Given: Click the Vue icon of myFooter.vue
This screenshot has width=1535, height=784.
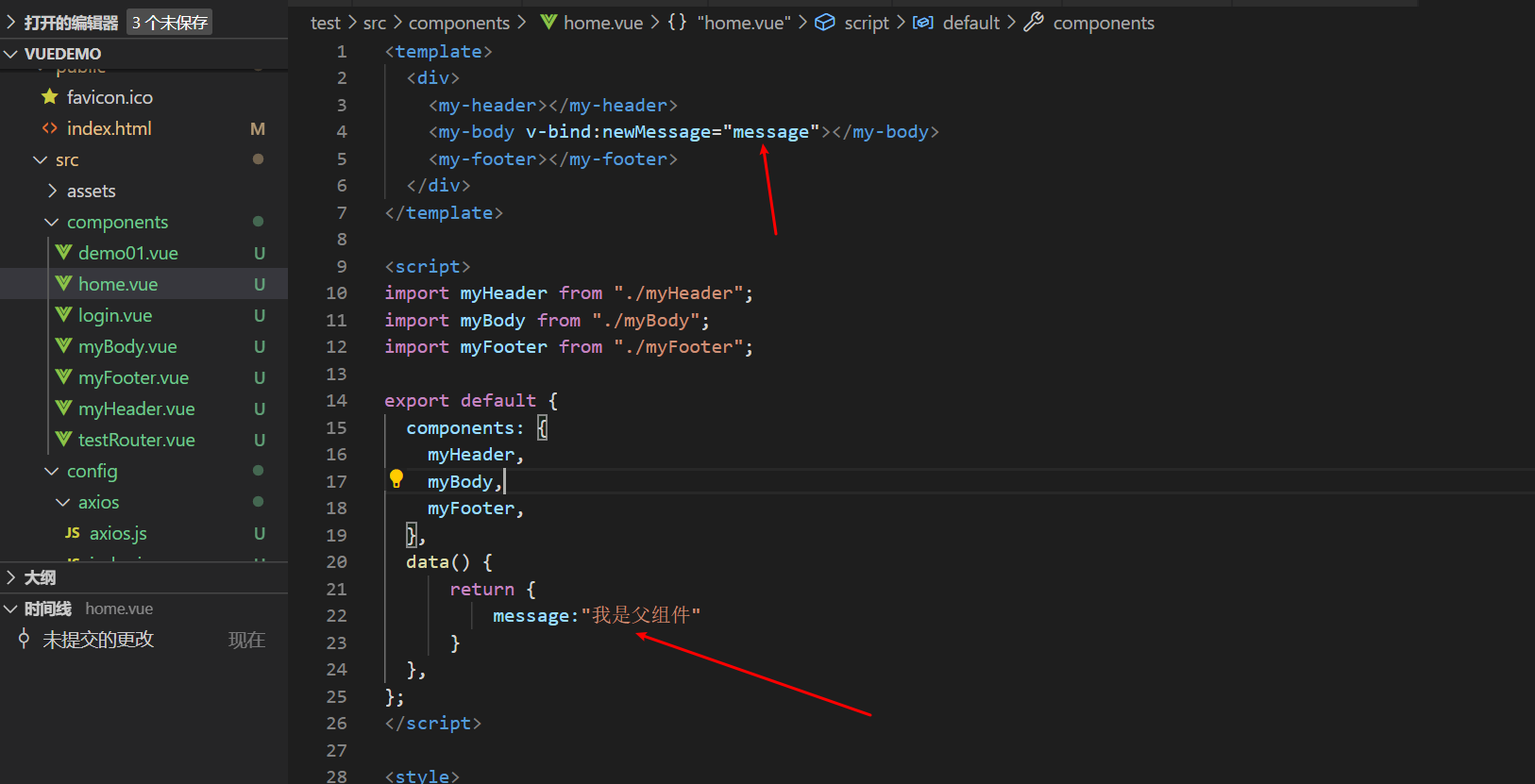Looking at the screenshot, I should 63,376.
